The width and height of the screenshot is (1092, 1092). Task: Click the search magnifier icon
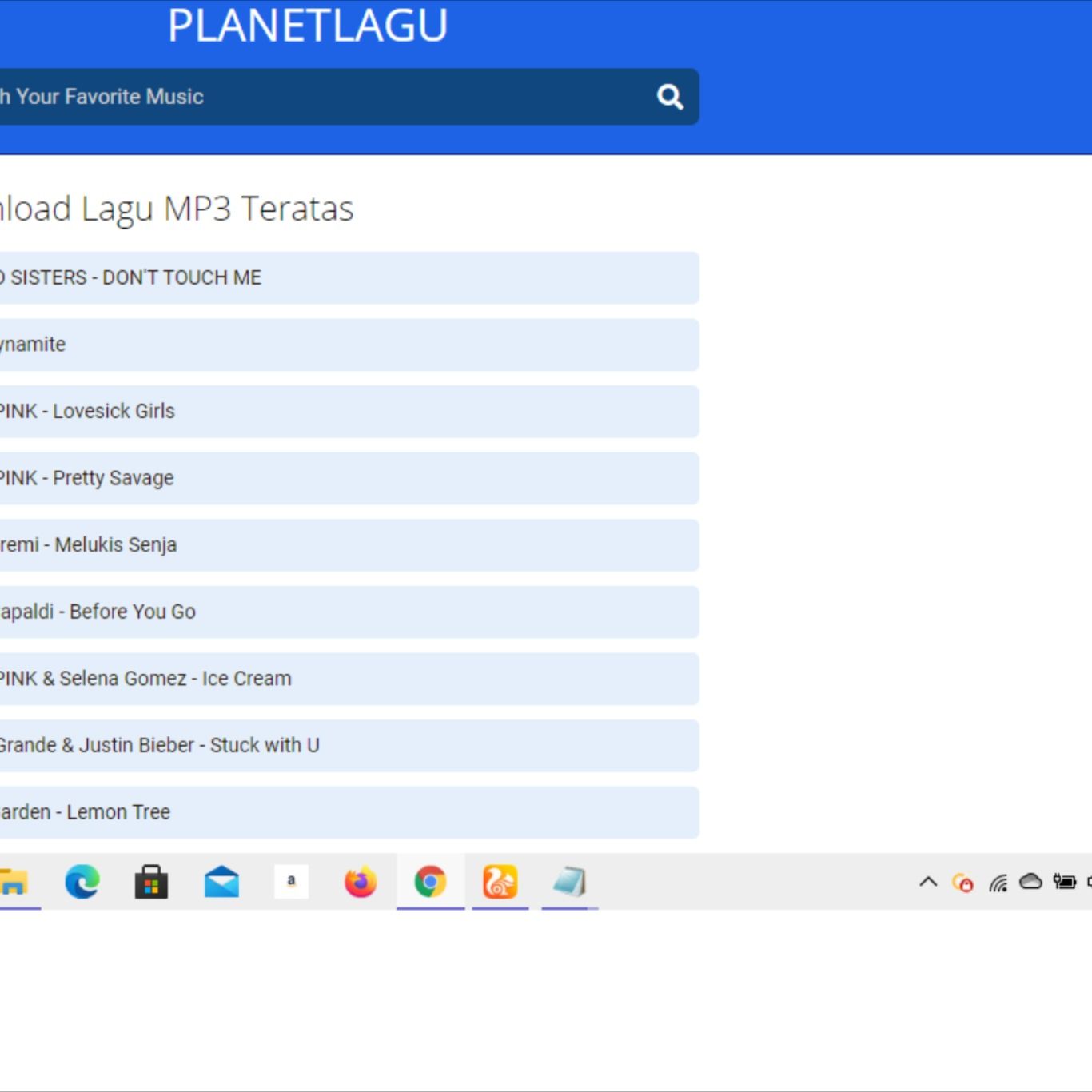pyautogui.click(x=670, y=97)
